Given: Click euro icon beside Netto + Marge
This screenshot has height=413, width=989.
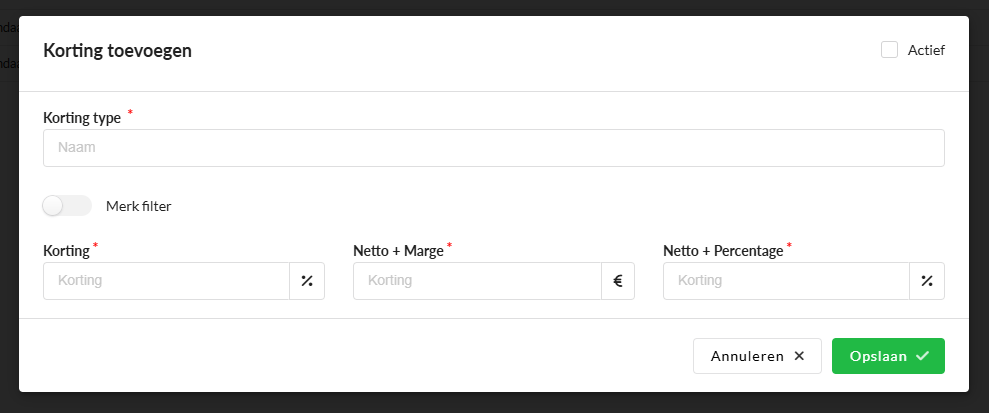Looking at the screenshot, I should point(617,281).
